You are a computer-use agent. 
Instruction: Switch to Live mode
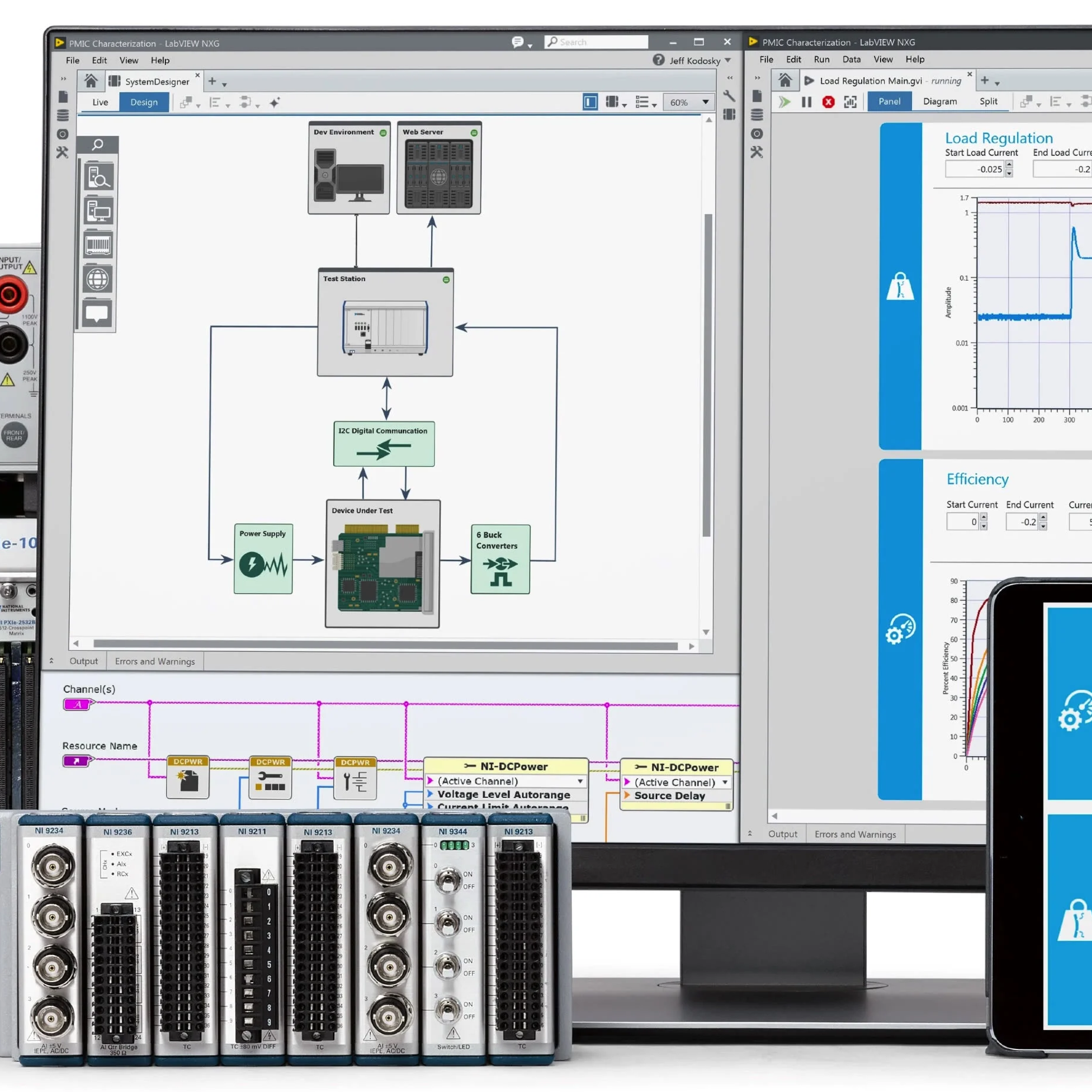pyautogui.click(x=100, y=102)
